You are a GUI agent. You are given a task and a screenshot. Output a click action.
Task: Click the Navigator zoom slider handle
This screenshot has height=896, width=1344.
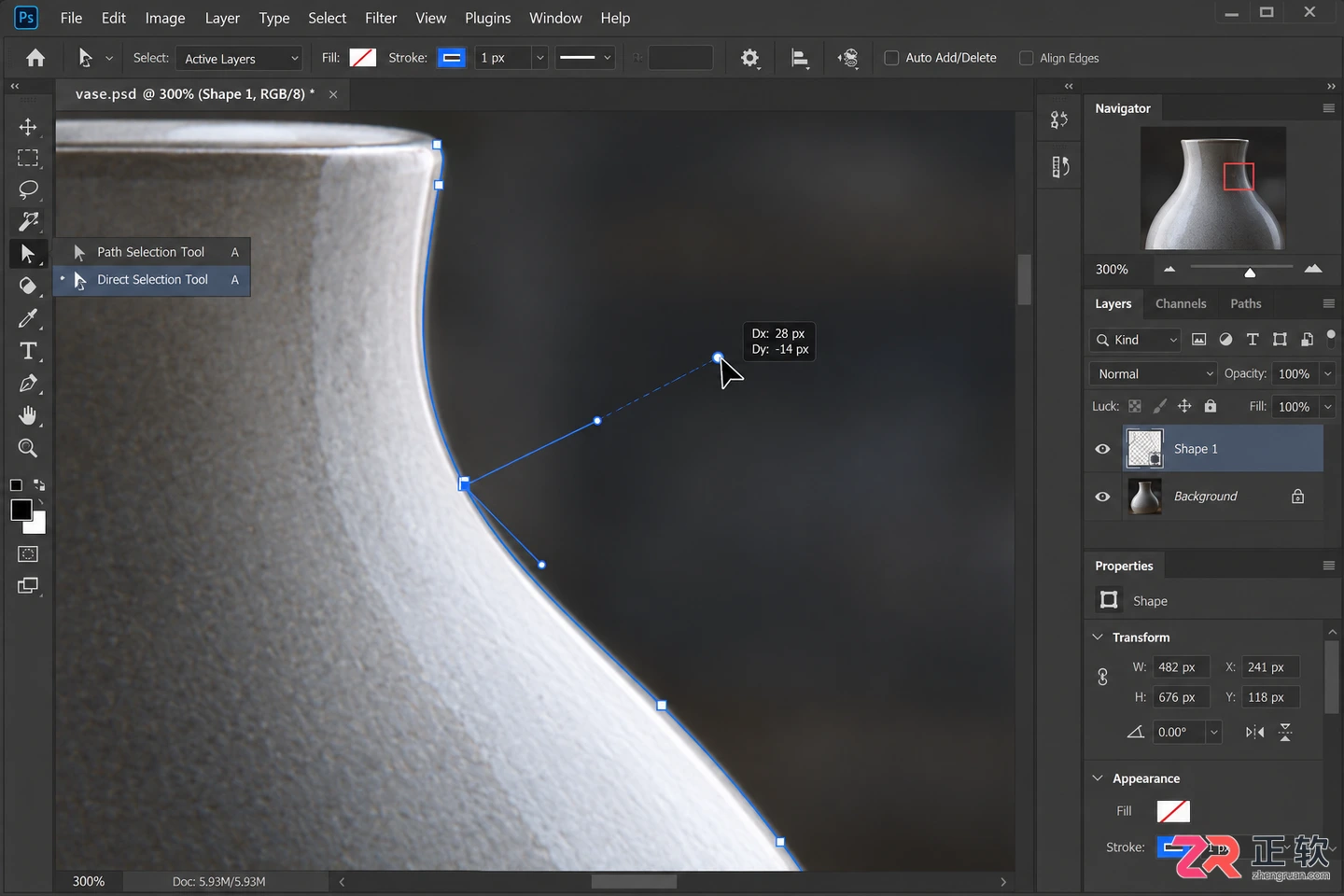[x=1250, y=273]
